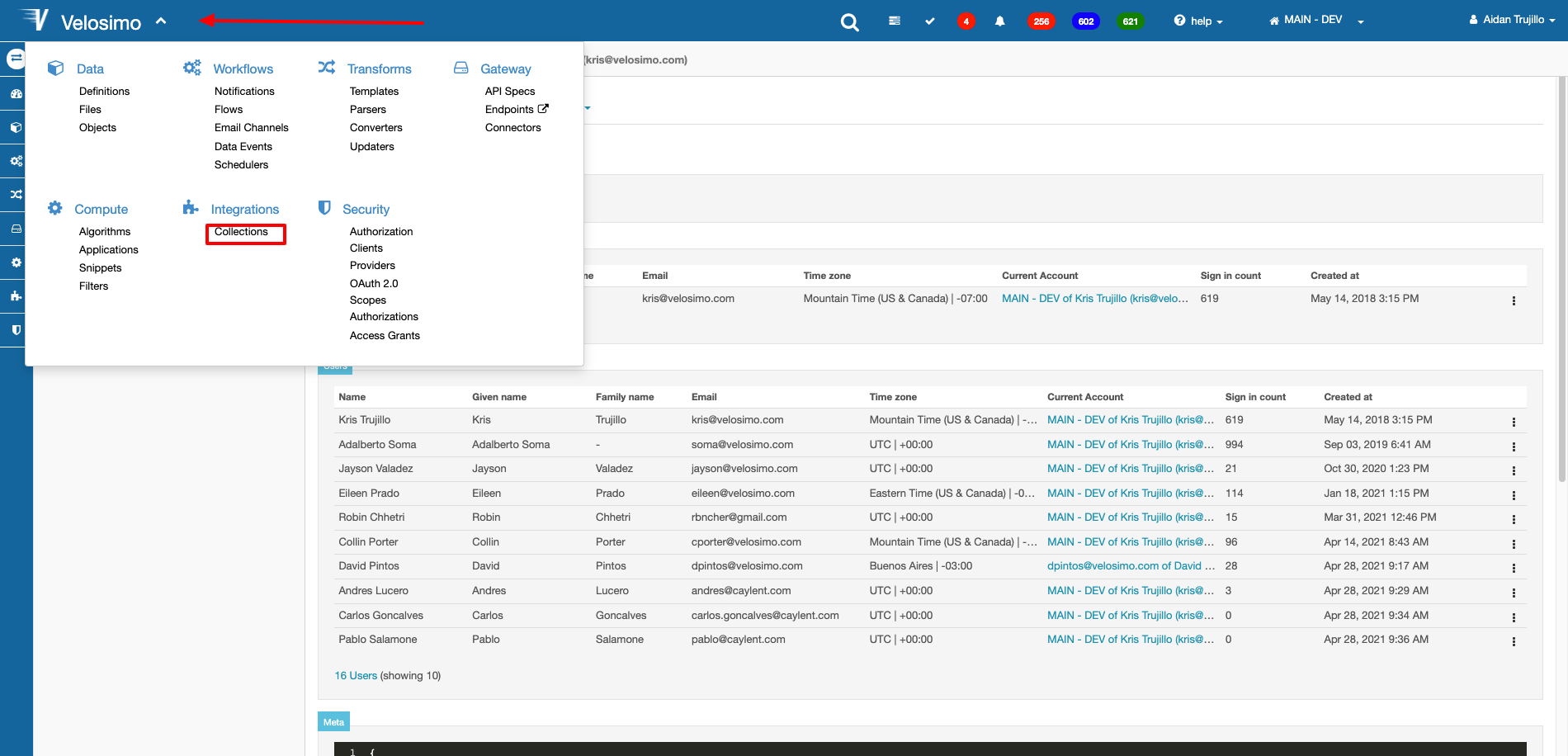This screenshot has width=1568, height=756.
Task: Open row actions for Eileen Prado user
Action: (x=1514, y=495)
